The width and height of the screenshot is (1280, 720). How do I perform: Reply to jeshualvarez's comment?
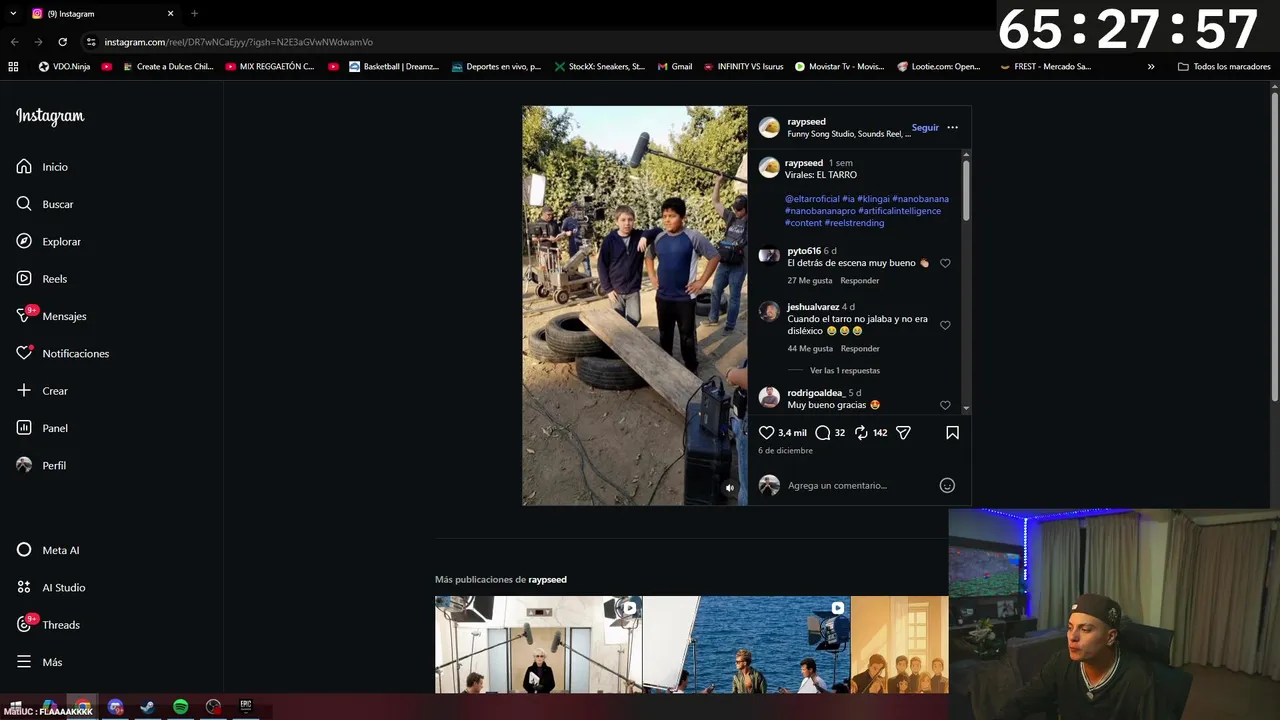[860, 349]
